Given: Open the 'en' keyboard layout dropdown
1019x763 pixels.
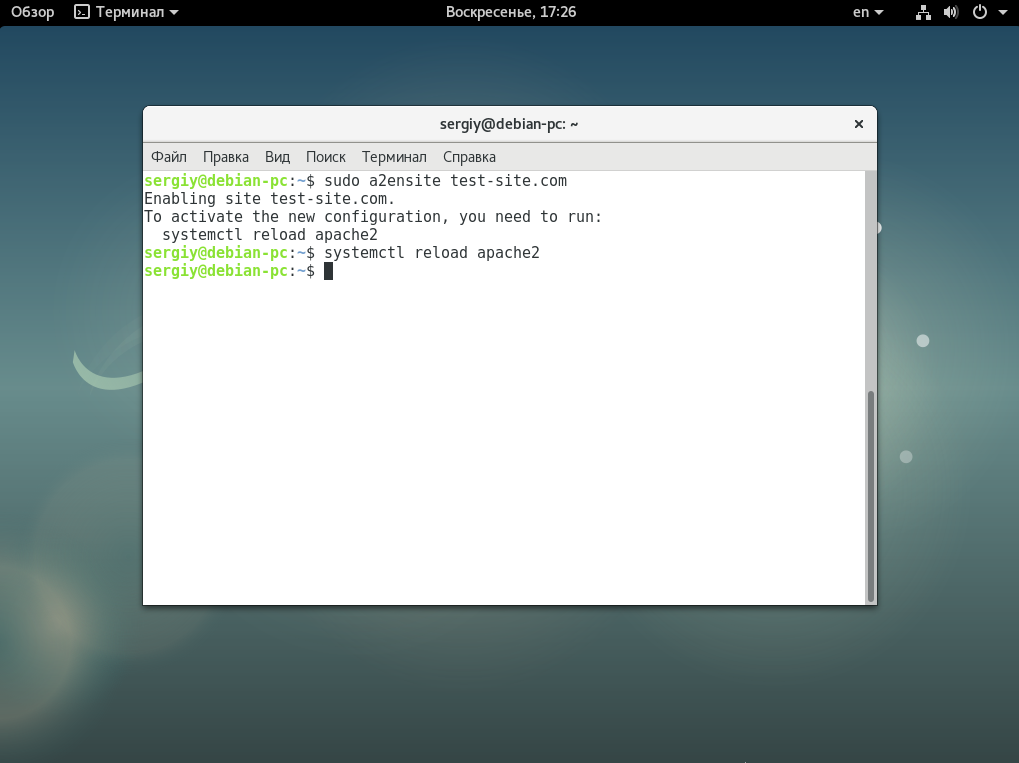Looking at the screenshot, I should click(867, 13).
